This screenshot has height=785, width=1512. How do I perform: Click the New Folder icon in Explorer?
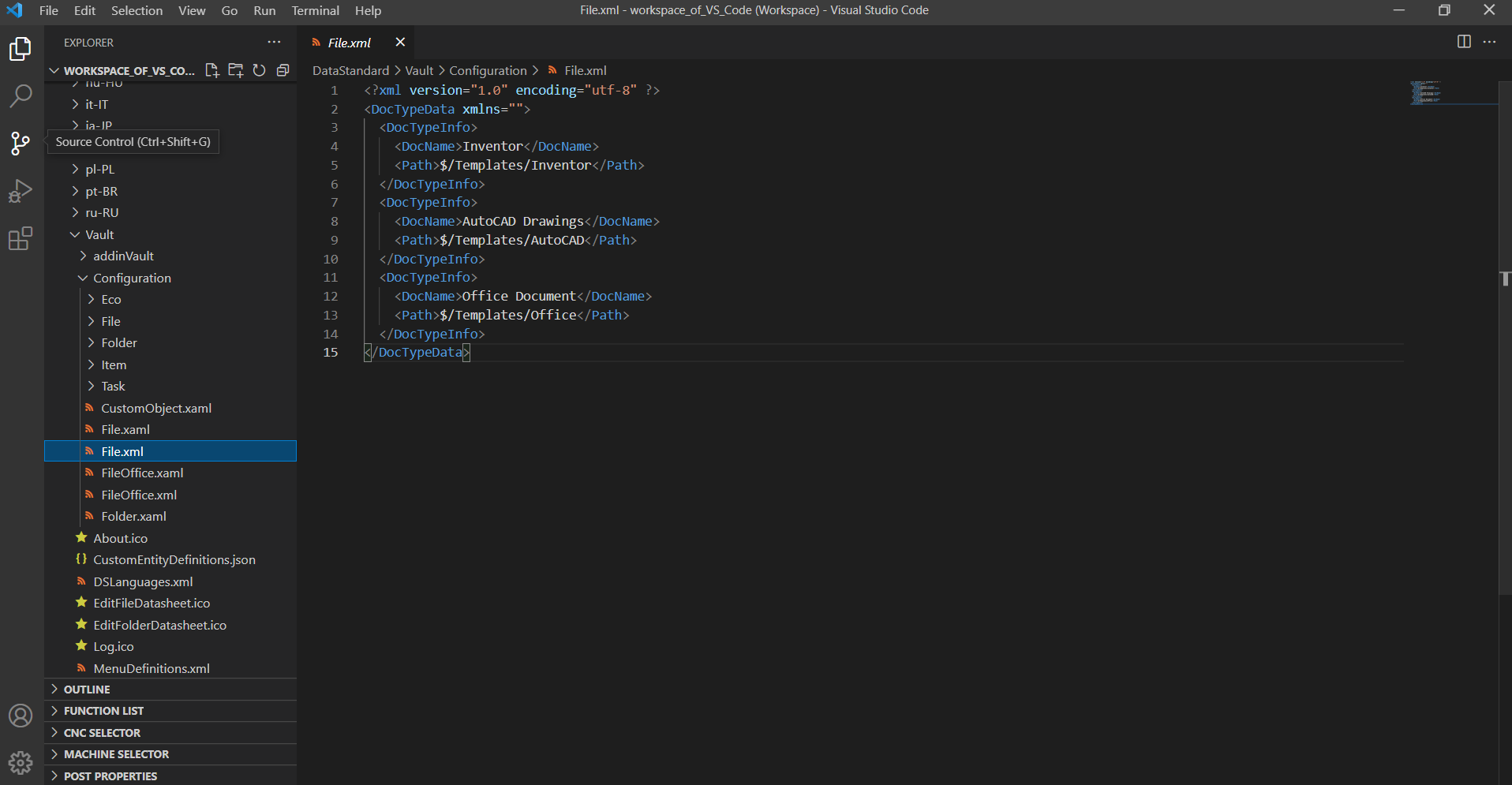pos(235,70)
